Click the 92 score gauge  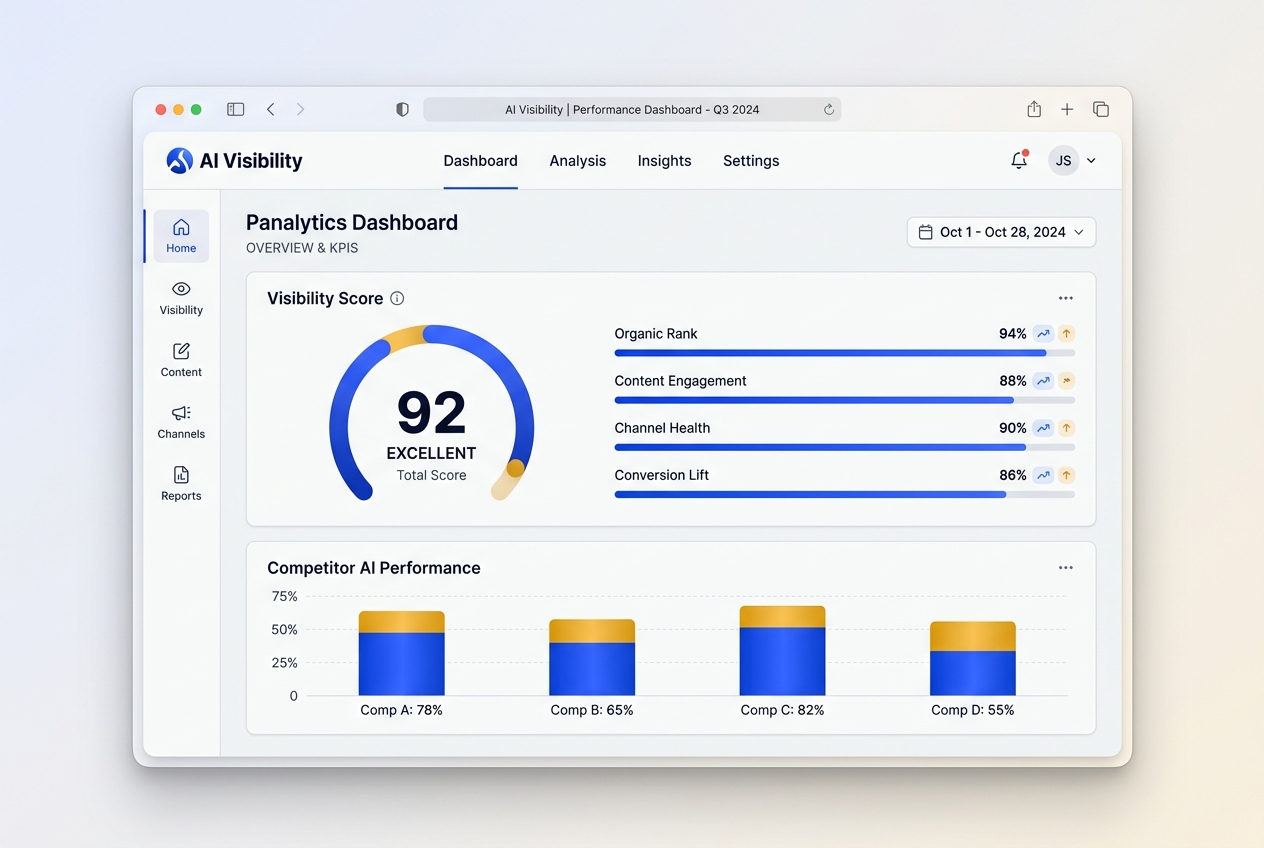(x=431, y=412)
